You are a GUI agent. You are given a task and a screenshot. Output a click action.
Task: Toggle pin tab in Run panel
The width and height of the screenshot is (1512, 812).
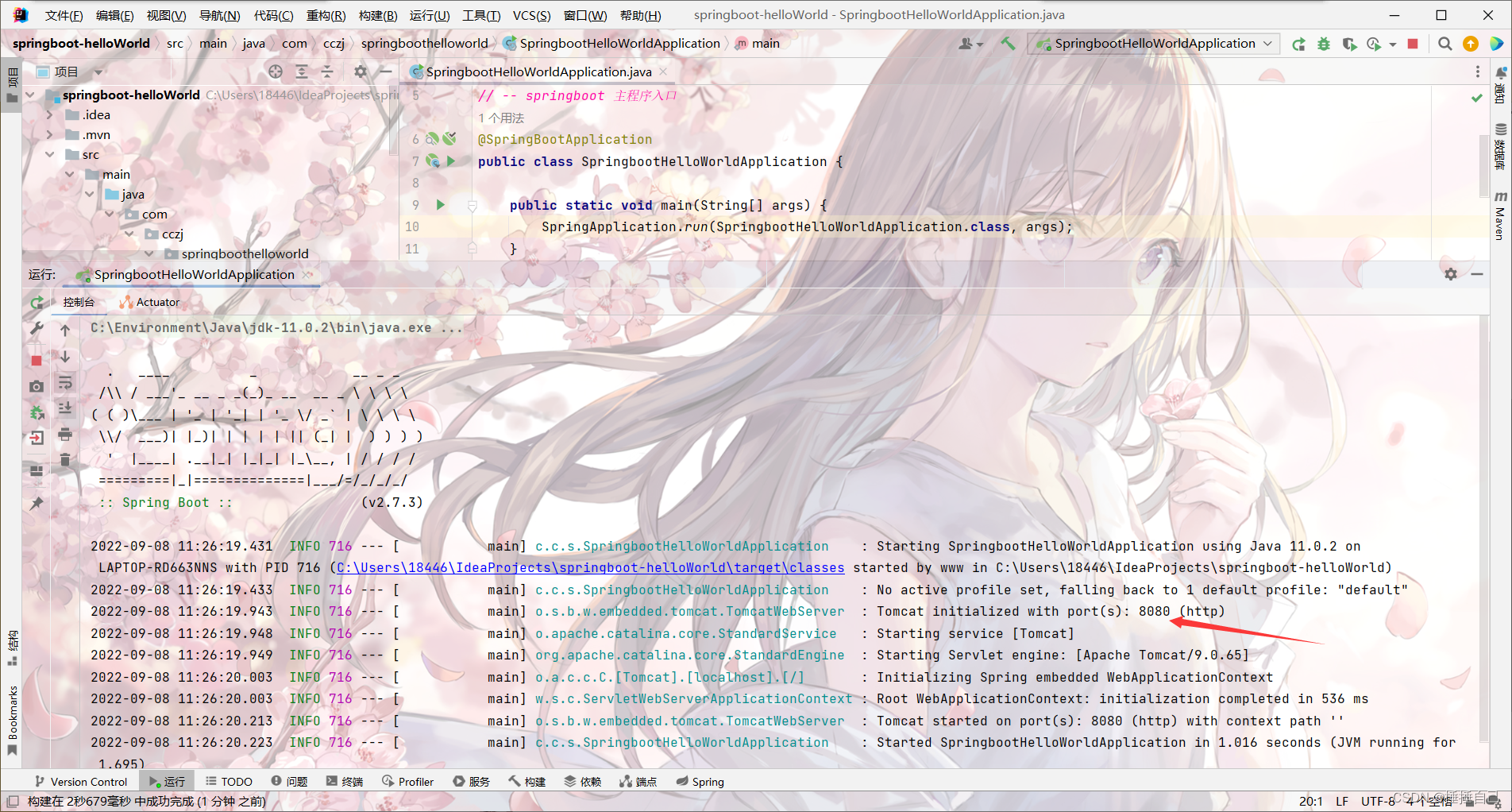point(37,504)
